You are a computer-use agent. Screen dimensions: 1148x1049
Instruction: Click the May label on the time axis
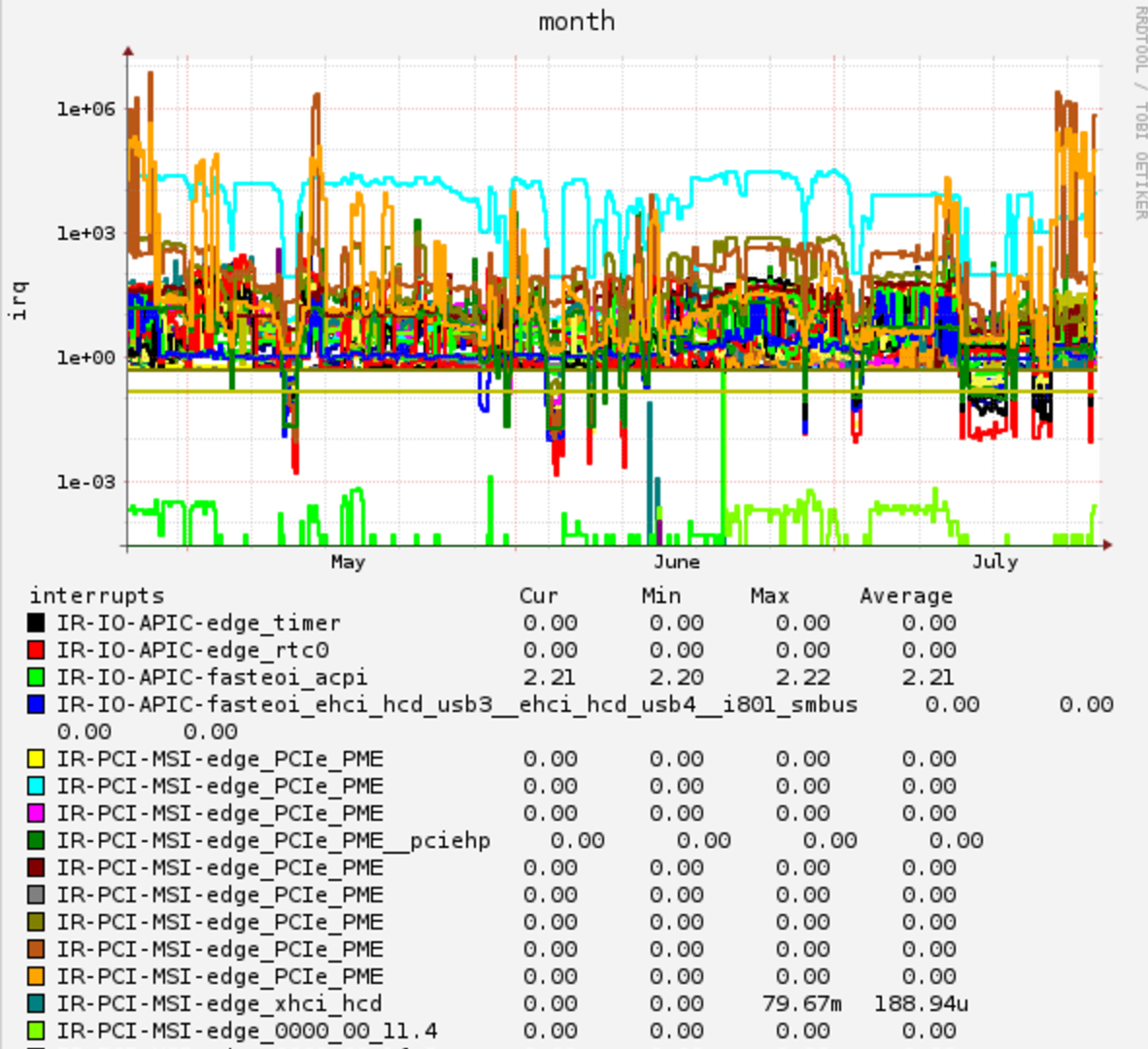[x=348, y=562]
